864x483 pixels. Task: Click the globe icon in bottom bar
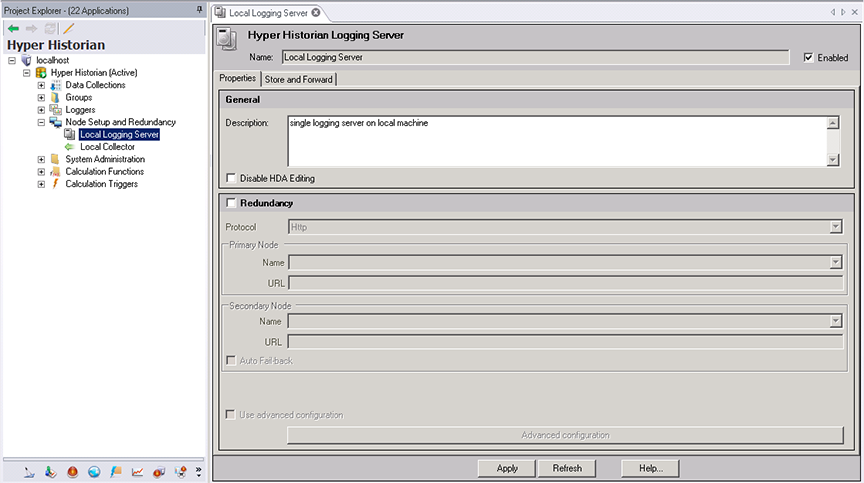click(x=94, y=471)
